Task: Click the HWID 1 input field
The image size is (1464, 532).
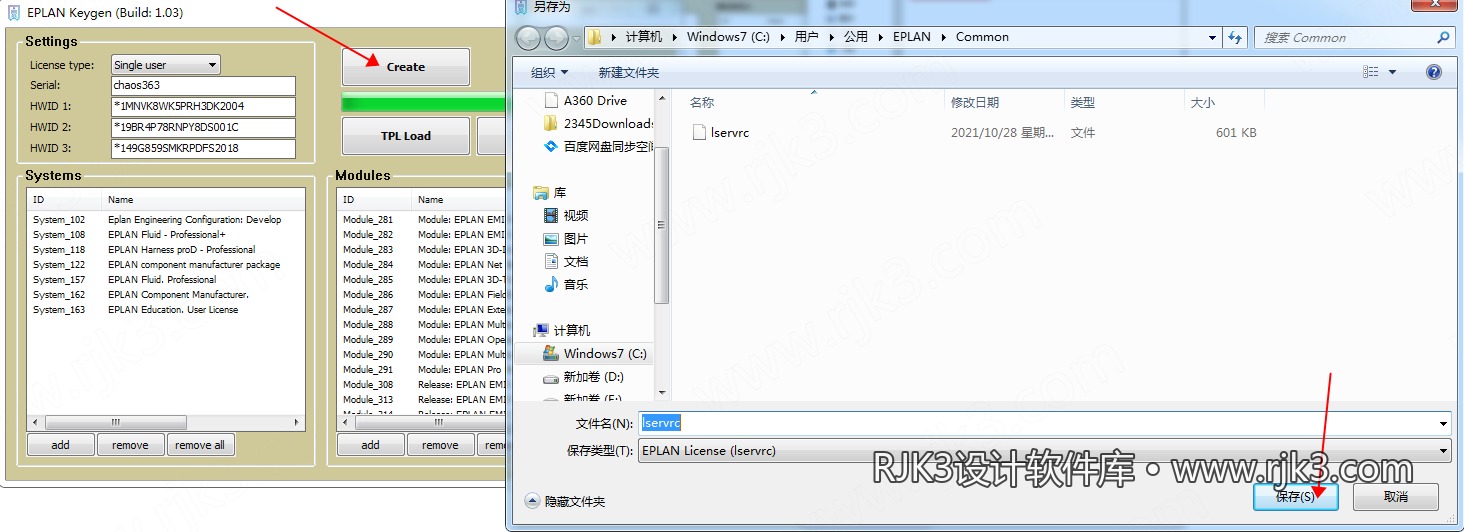Action: point(203,106)
